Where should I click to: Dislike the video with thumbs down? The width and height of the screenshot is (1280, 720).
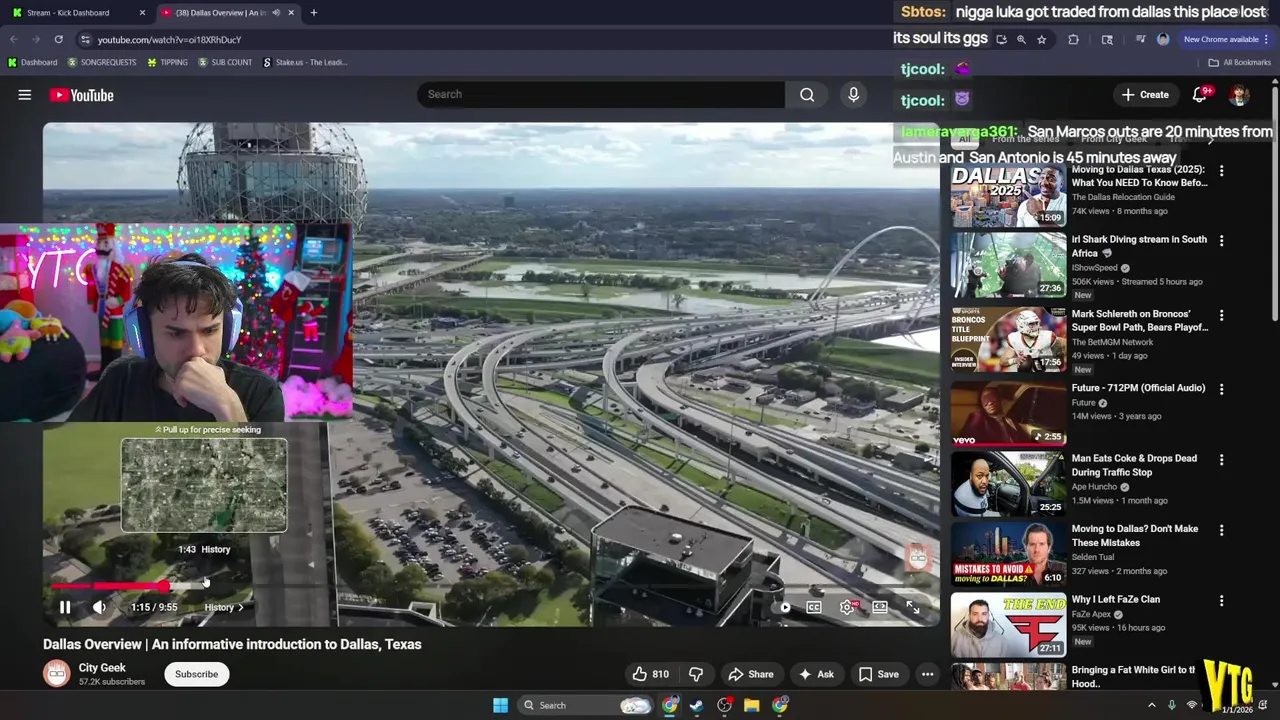[x=696, y=674]
